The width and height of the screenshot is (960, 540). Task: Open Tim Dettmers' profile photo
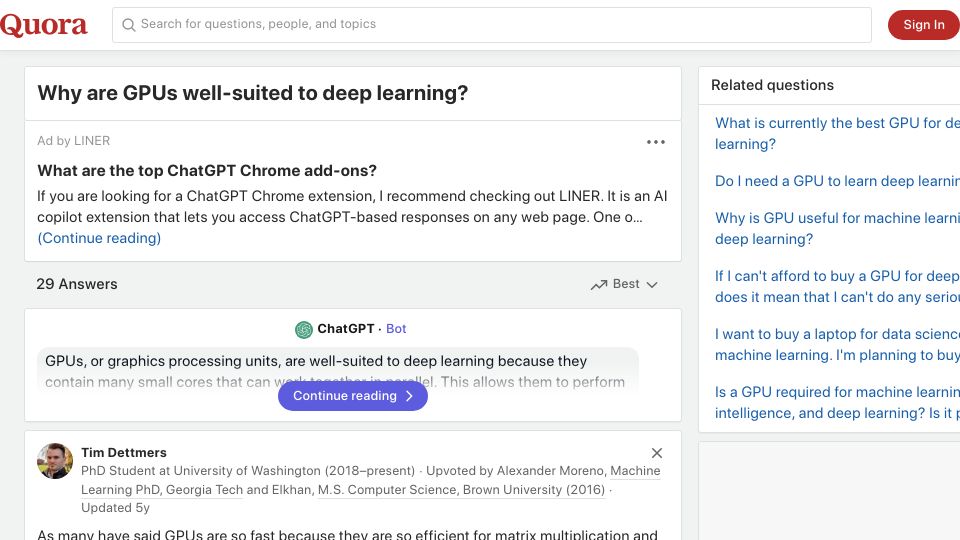tap(55, 461)
